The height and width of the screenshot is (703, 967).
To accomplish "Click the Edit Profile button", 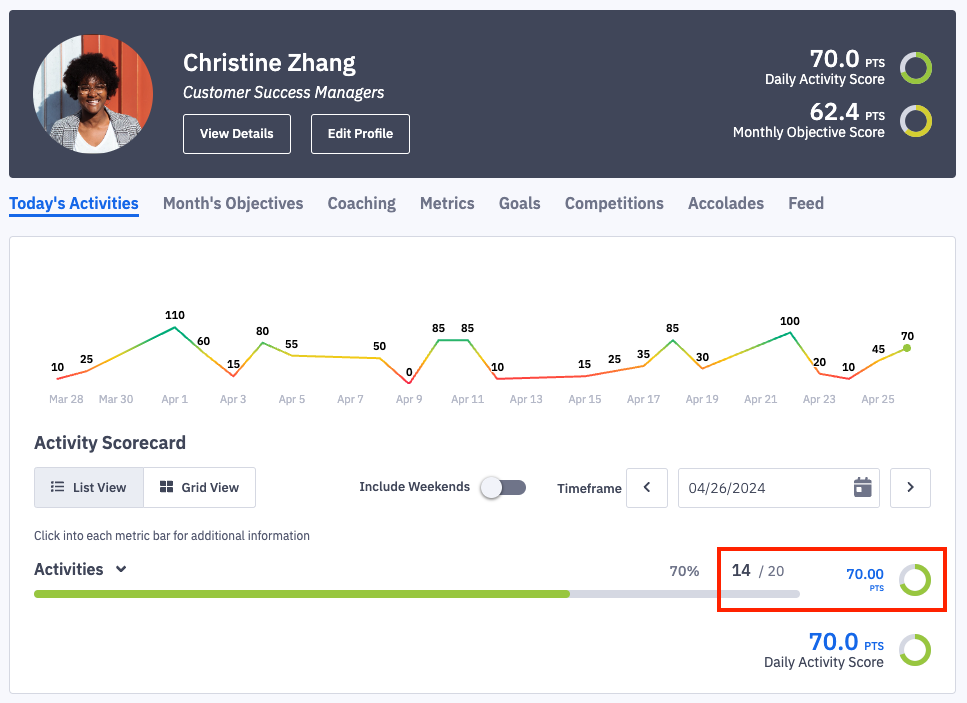I will coord(360,134).
